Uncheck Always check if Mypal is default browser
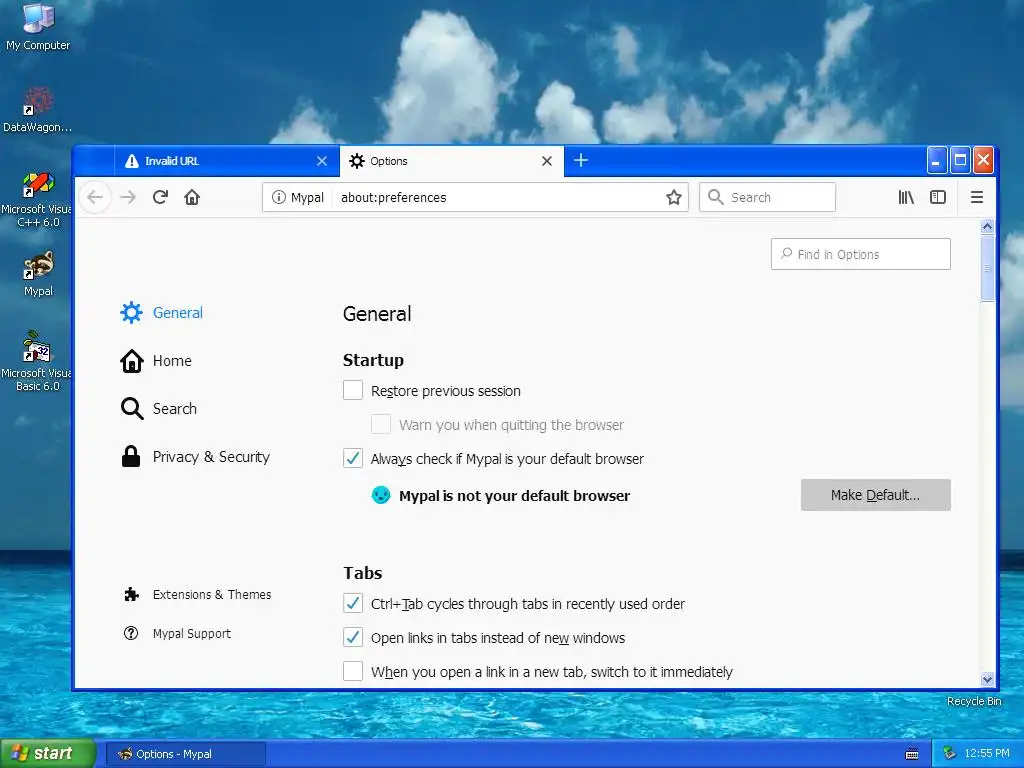Viewport: 1024px width, 768px height. click(353, 458)
